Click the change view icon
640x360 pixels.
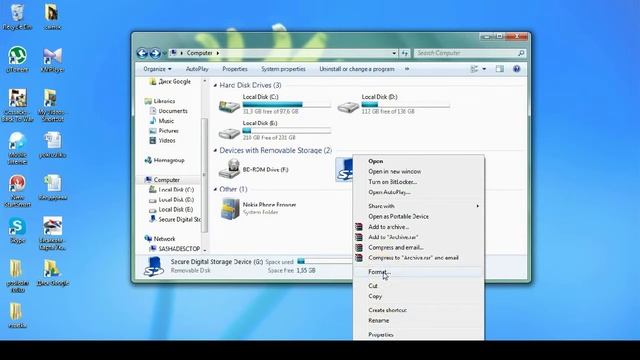coord(474,69)
